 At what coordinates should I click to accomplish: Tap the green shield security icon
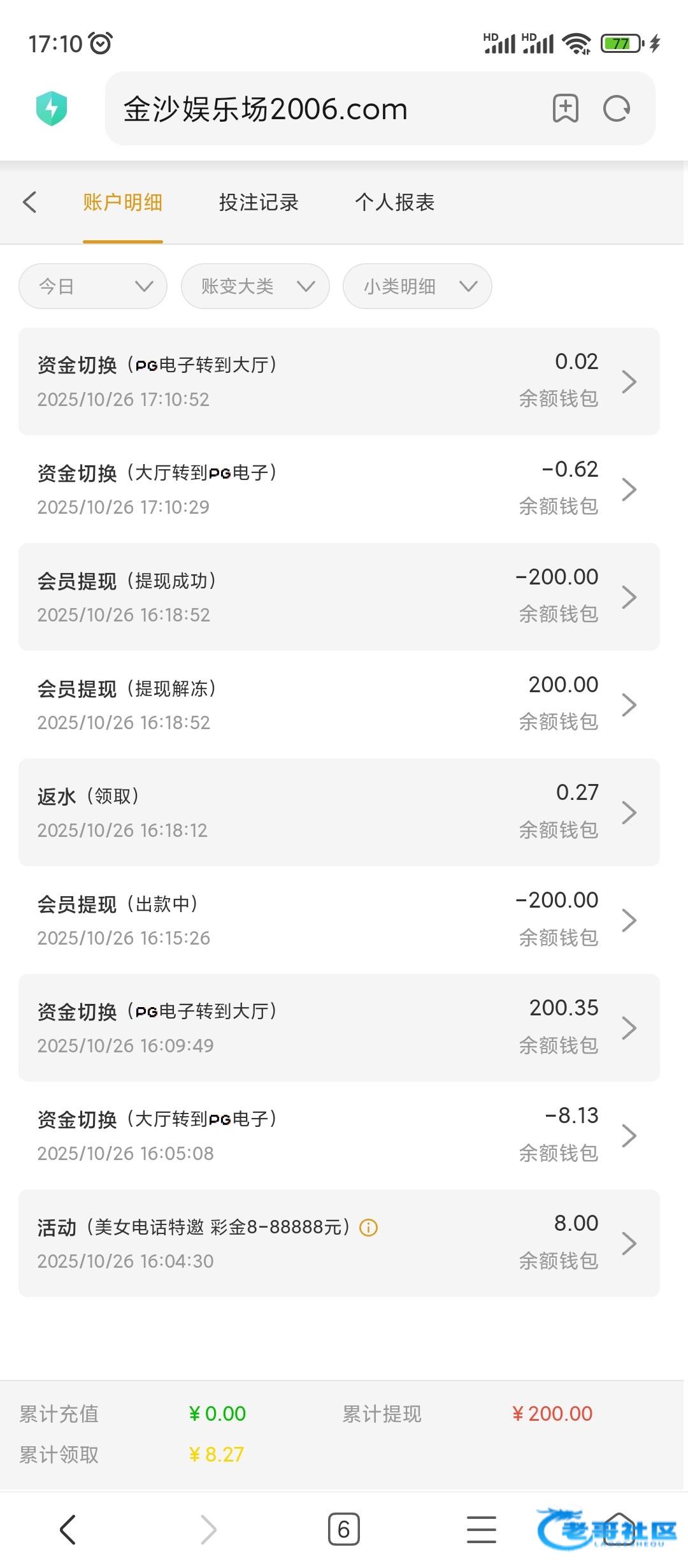(52, 108)
